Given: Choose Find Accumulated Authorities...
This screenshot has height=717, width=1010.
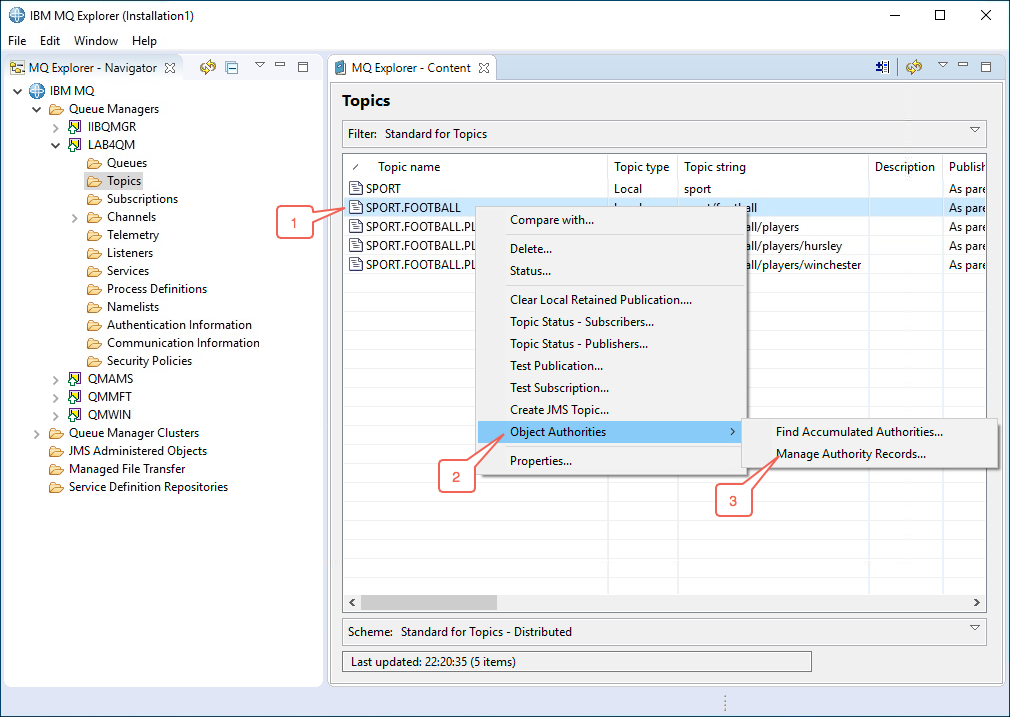Looking at the screenshot, I should pyautogui.click(x=870, y=432).
